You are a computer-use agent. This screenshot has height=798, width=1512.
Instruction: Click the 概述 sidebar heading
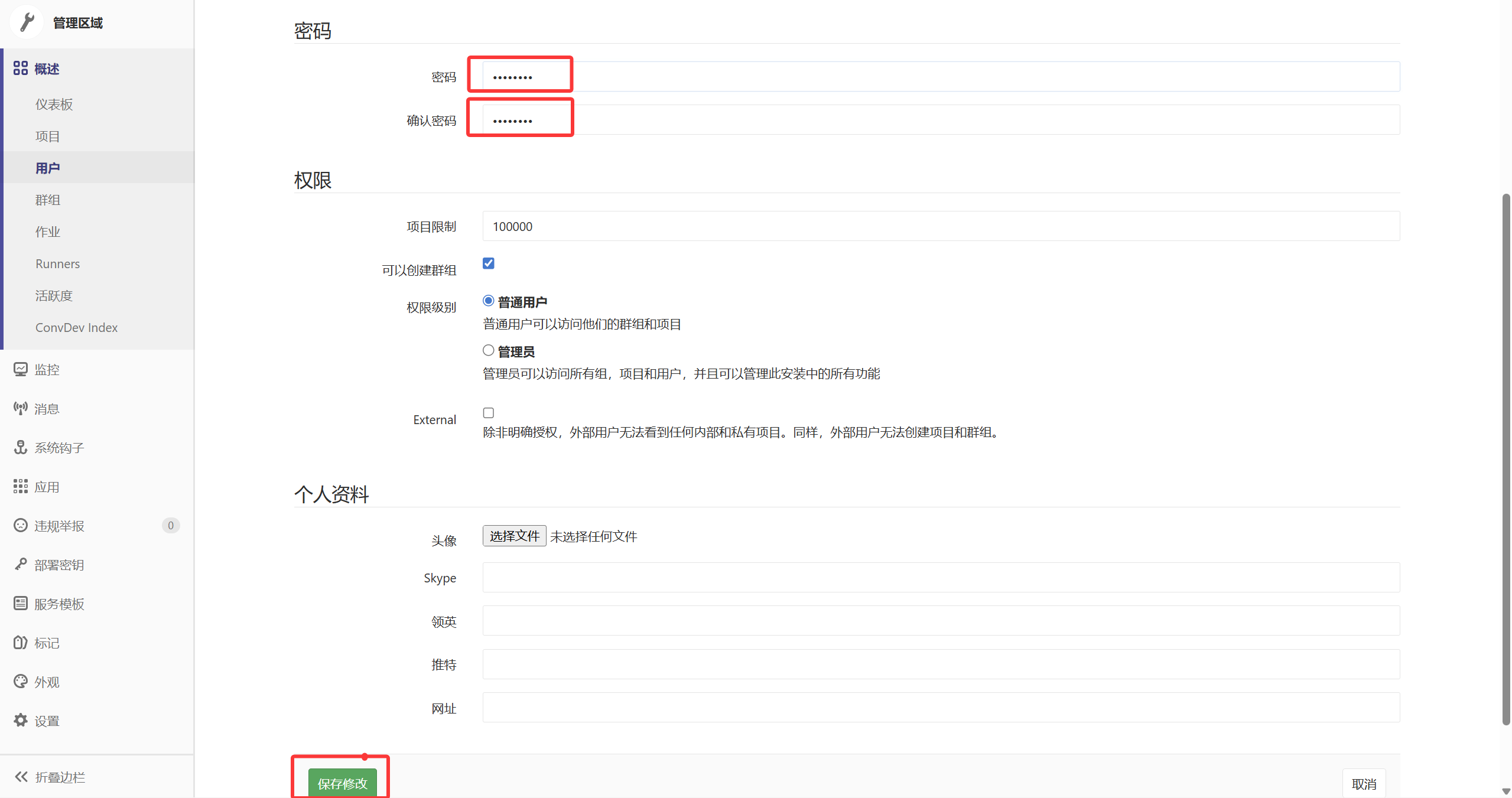47,69
